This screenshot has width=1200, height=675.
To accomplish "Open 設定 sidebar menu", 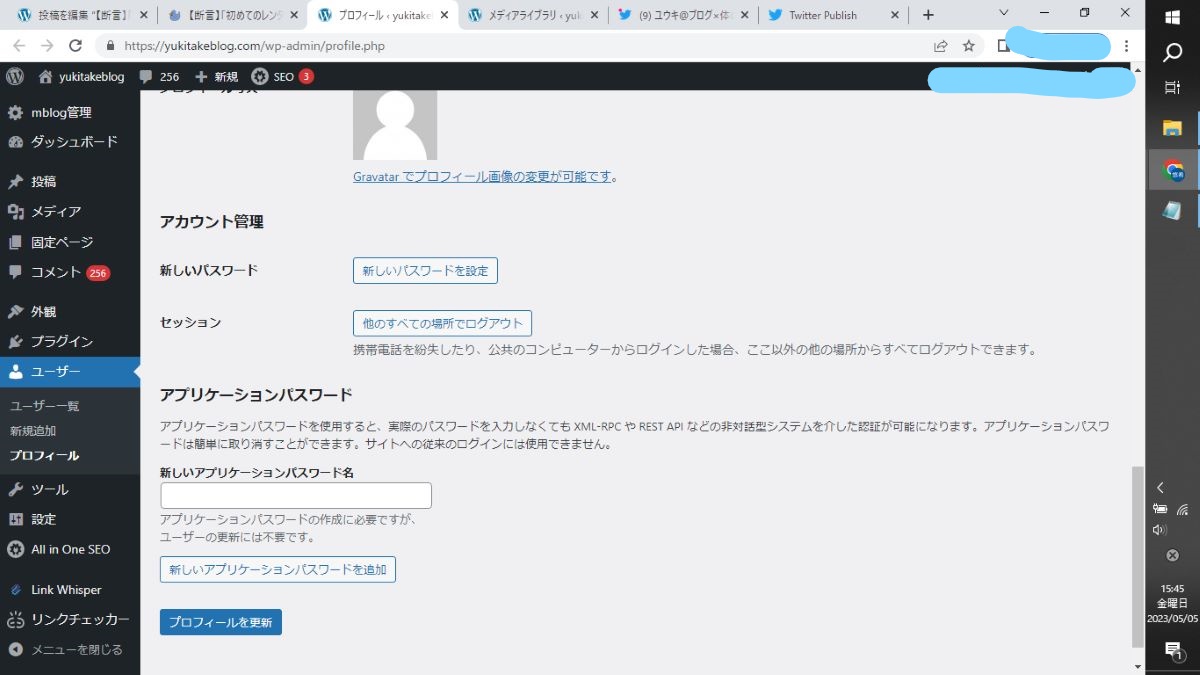I will pos(70,520).
